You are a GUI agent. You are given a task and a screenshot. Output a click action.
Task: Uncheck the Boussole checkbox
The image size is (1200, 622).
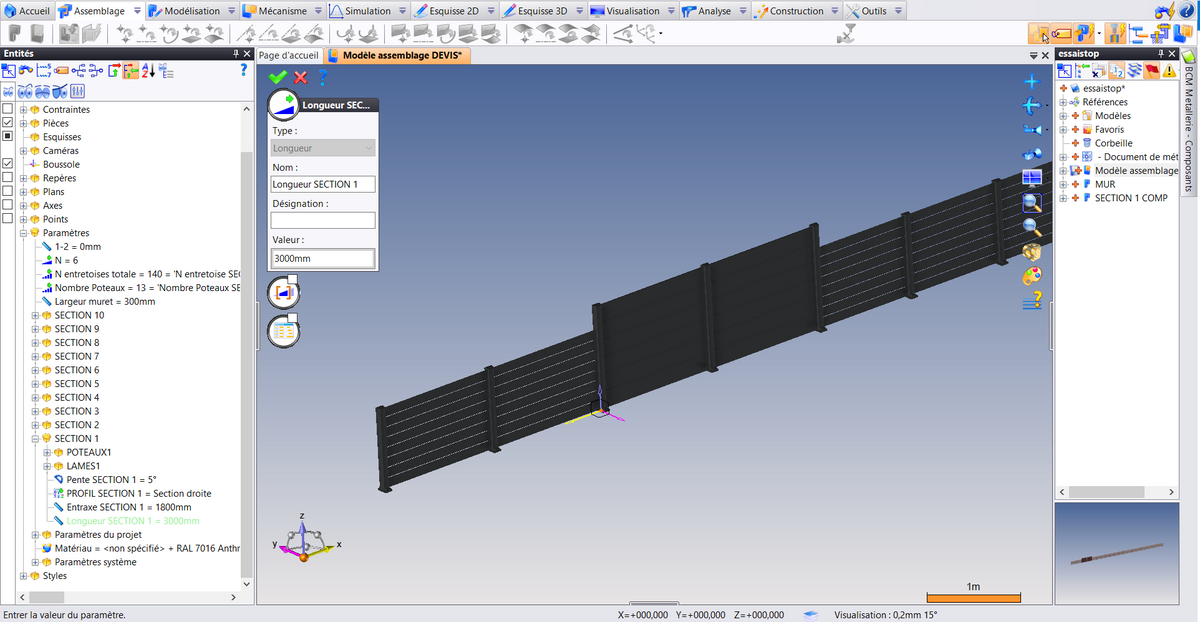(8, 164)
